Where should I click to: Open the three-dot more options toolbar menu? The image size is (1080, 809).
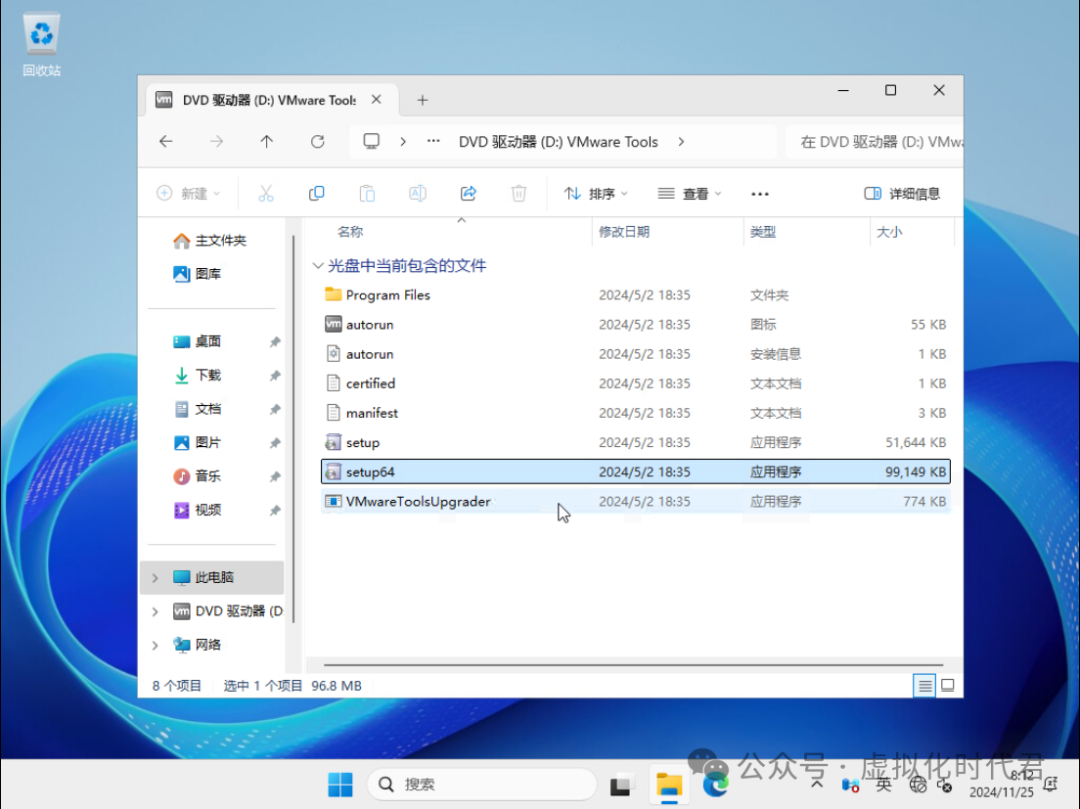coord(760,194)
